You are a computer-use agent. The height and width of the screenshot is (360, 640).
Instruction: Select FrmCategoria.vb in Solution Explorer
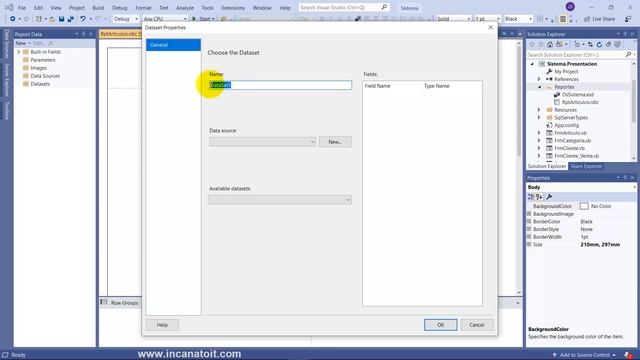click(572, 141)
